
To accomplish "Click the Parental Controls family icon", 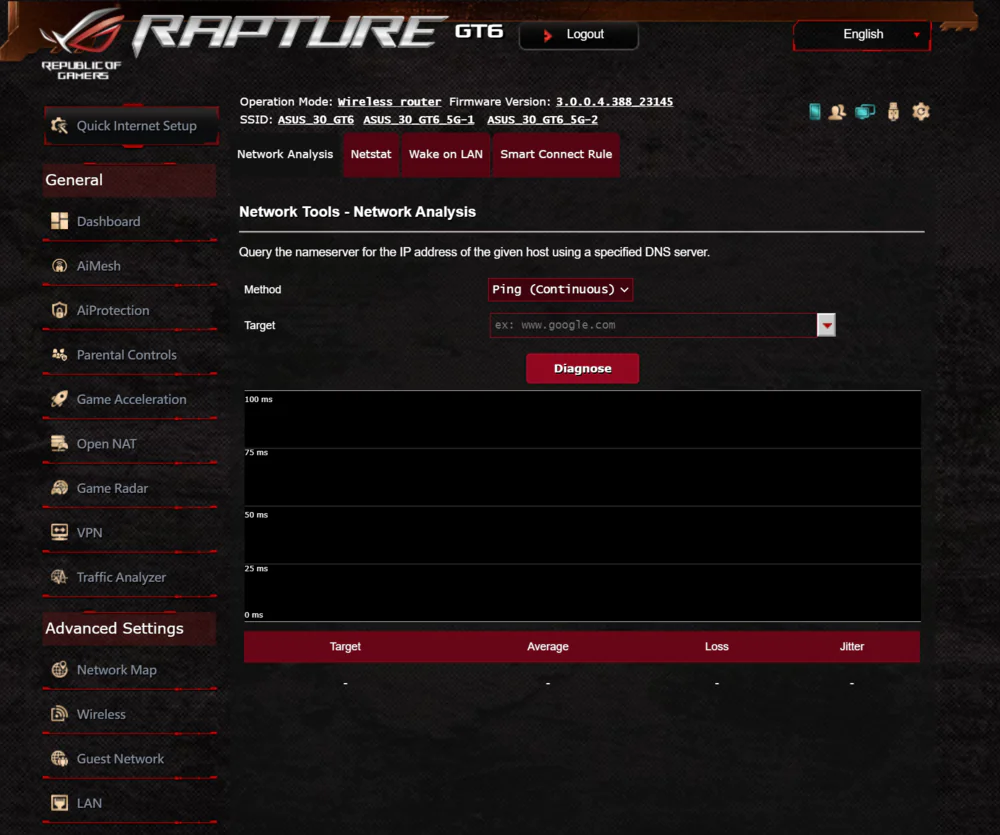I will click(x=59, y=355).
